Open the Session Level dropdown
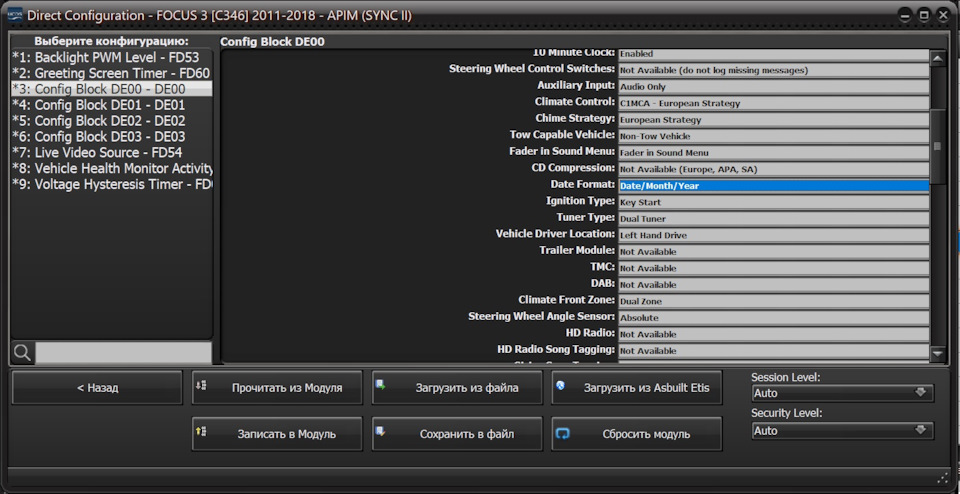This screenshot has width=960, height=494. [x=842, y=393]
